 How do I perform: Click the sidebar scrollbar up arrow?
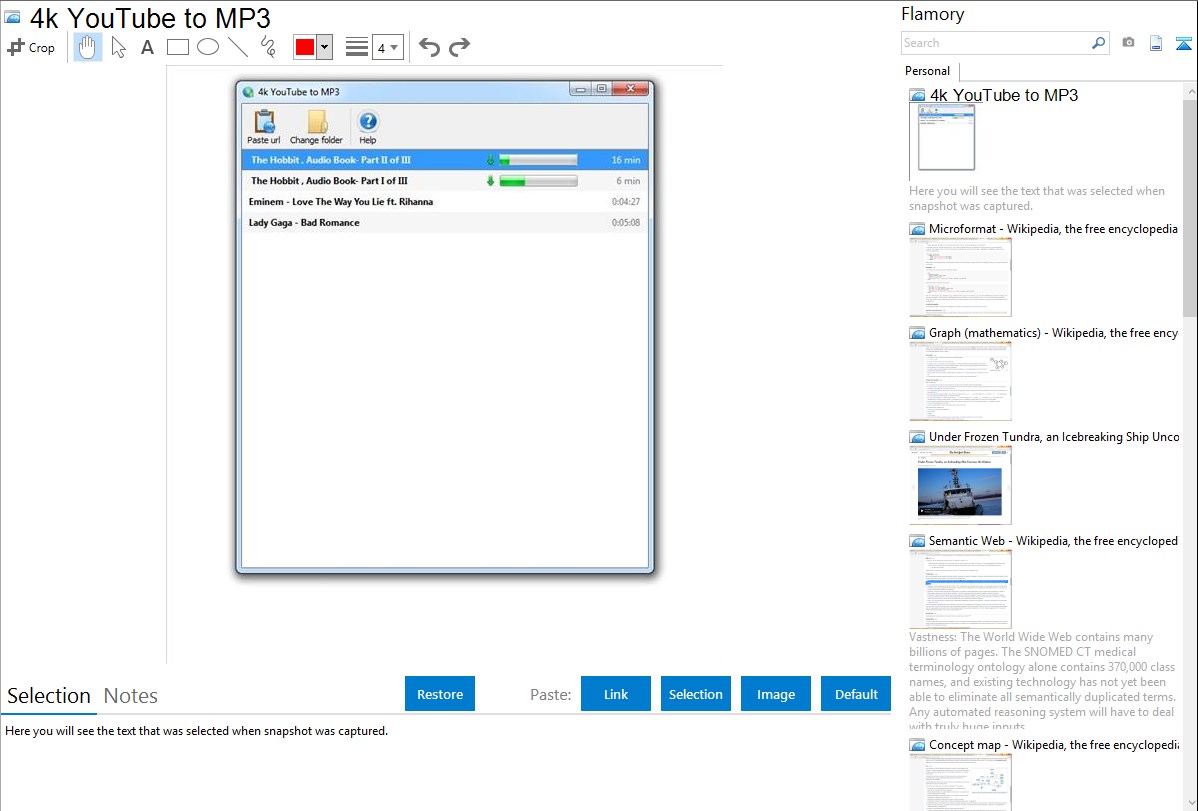1190,90
